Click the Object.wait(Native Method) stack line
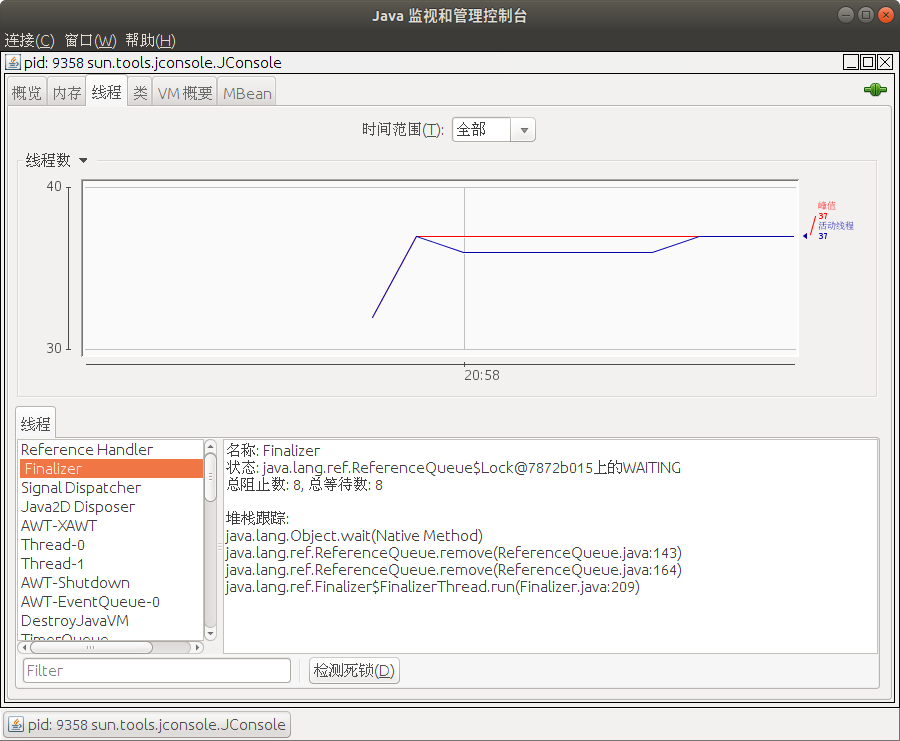Screen dimensions: 900x741 pos(354,536)
